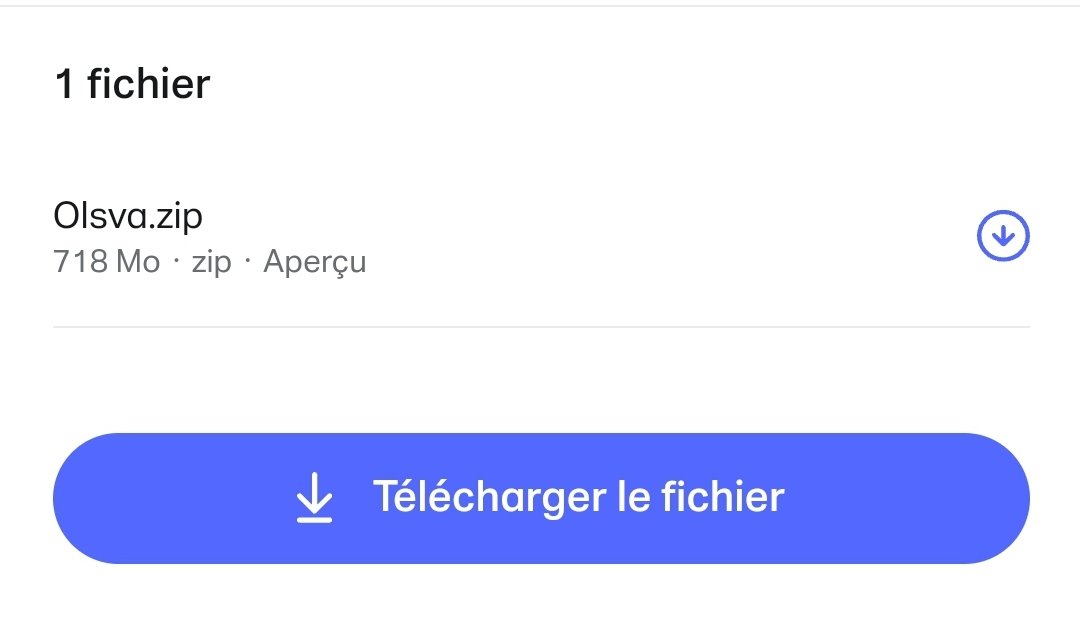Start download with the blue Télécharger button
Image resolution: width=1080 pixels, height=626 pixels.
(541, 498)
